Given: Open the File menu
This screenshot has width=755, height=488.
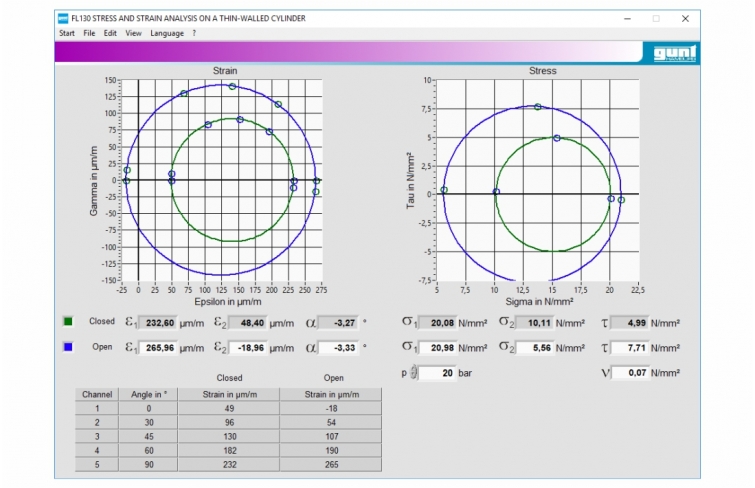Looking at the screenshot, I should 89,33.
